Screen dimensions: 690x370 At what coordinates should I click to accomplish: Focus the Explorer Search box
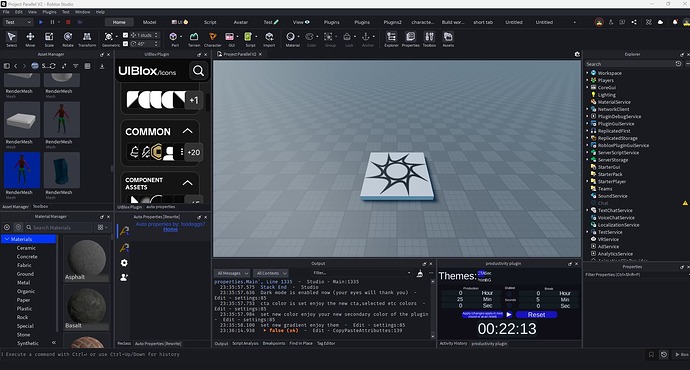(630, 64)
